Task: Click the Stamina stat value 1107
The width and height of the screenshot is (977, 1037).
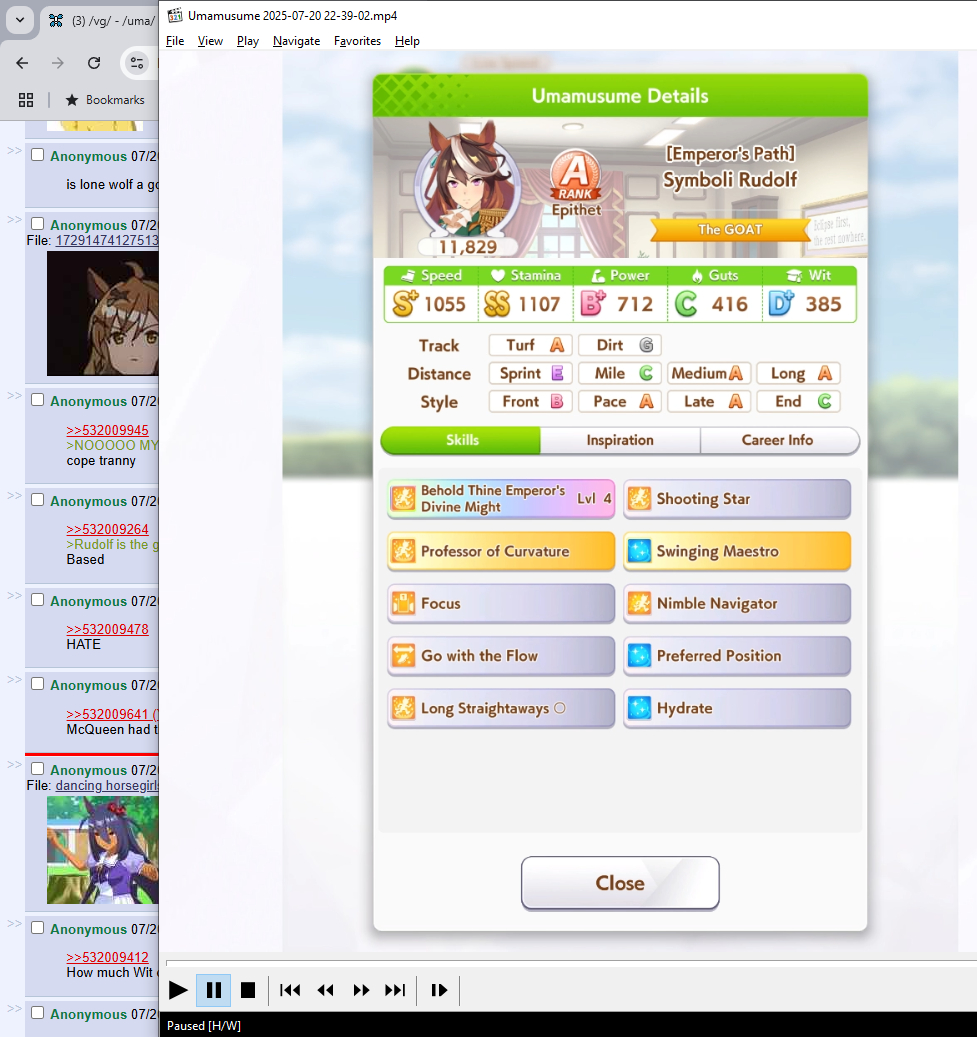Action: (539, 304)
